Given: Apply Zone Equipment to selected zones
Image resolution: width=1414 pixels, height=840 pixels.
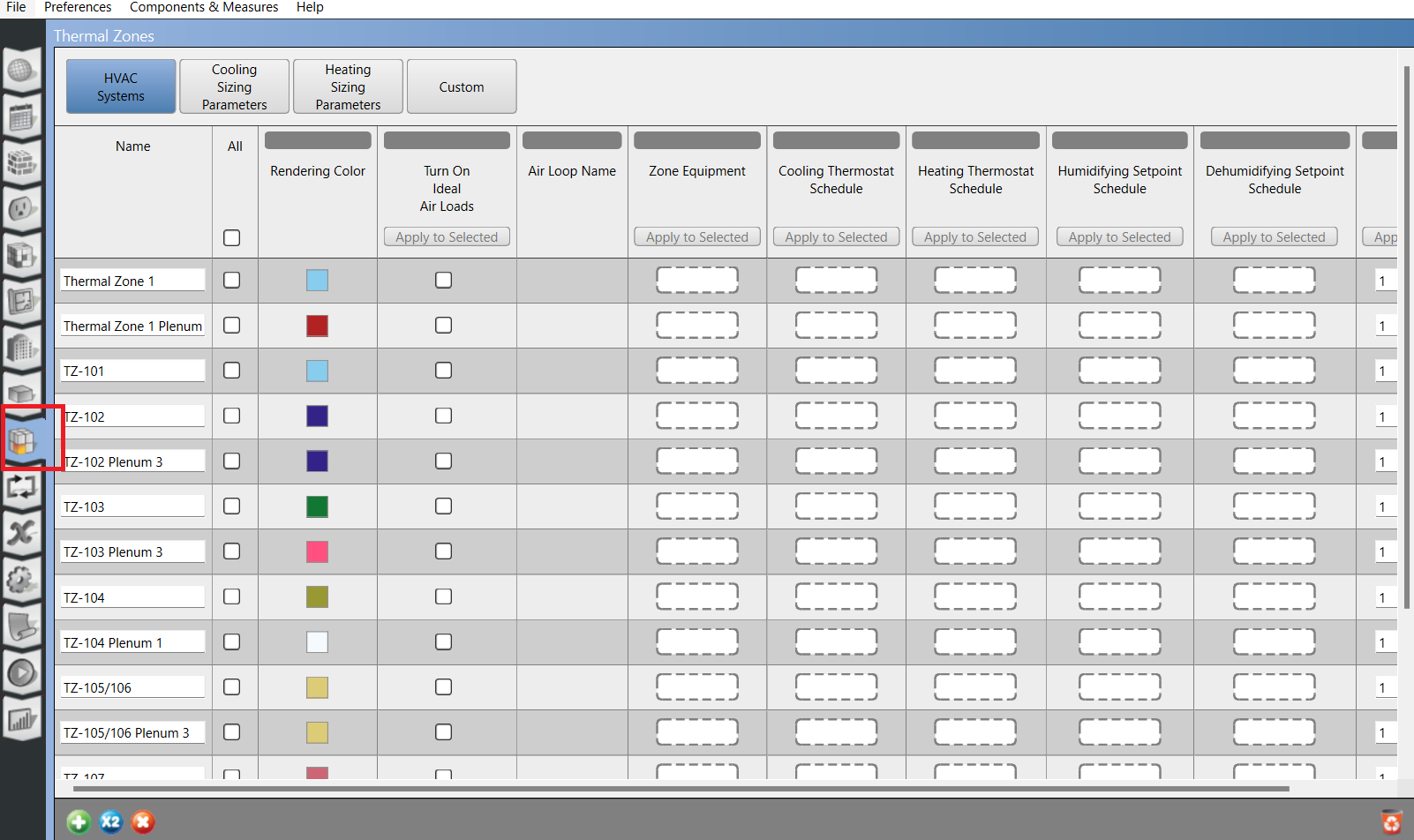Looking at the screenshot, I should tap(697, 236).
